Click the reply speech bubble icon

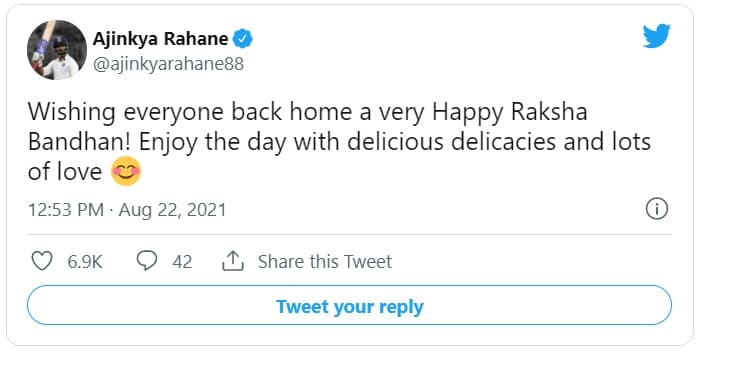tap(147, 261)
